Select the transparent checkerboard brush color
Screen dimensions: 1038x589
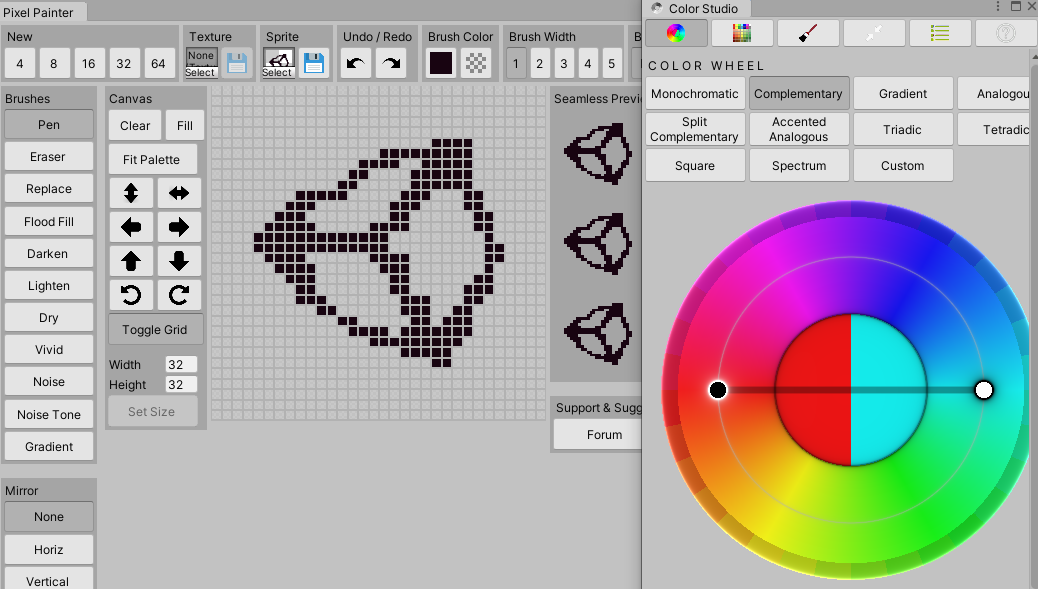476,64
